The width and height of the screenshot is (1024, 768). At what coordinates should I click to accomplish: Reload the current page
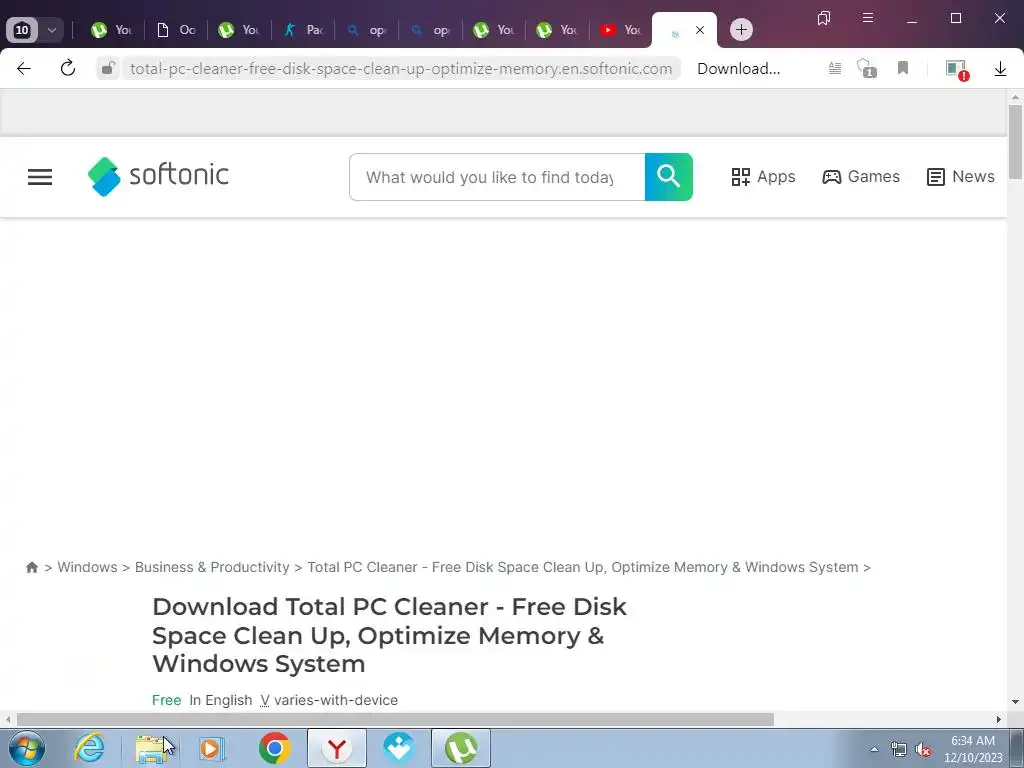coord(68,69)
